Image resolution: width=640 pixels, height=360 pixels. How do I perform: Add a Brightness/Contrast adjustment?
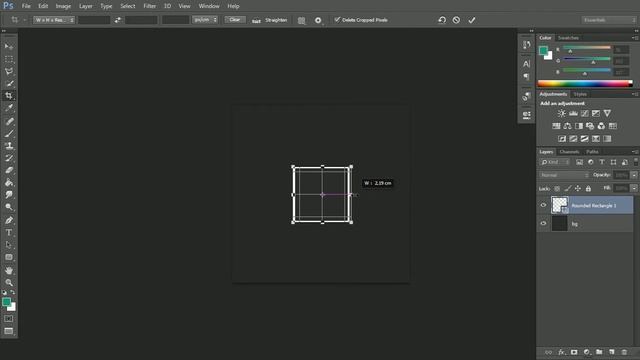coord(562,113)
